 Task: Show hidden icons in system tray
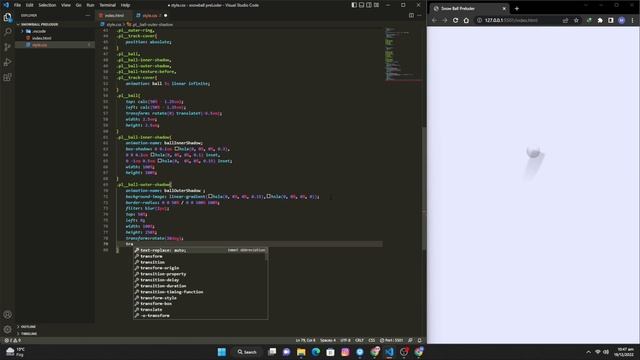pyautogui.click(x=588, y=352)
